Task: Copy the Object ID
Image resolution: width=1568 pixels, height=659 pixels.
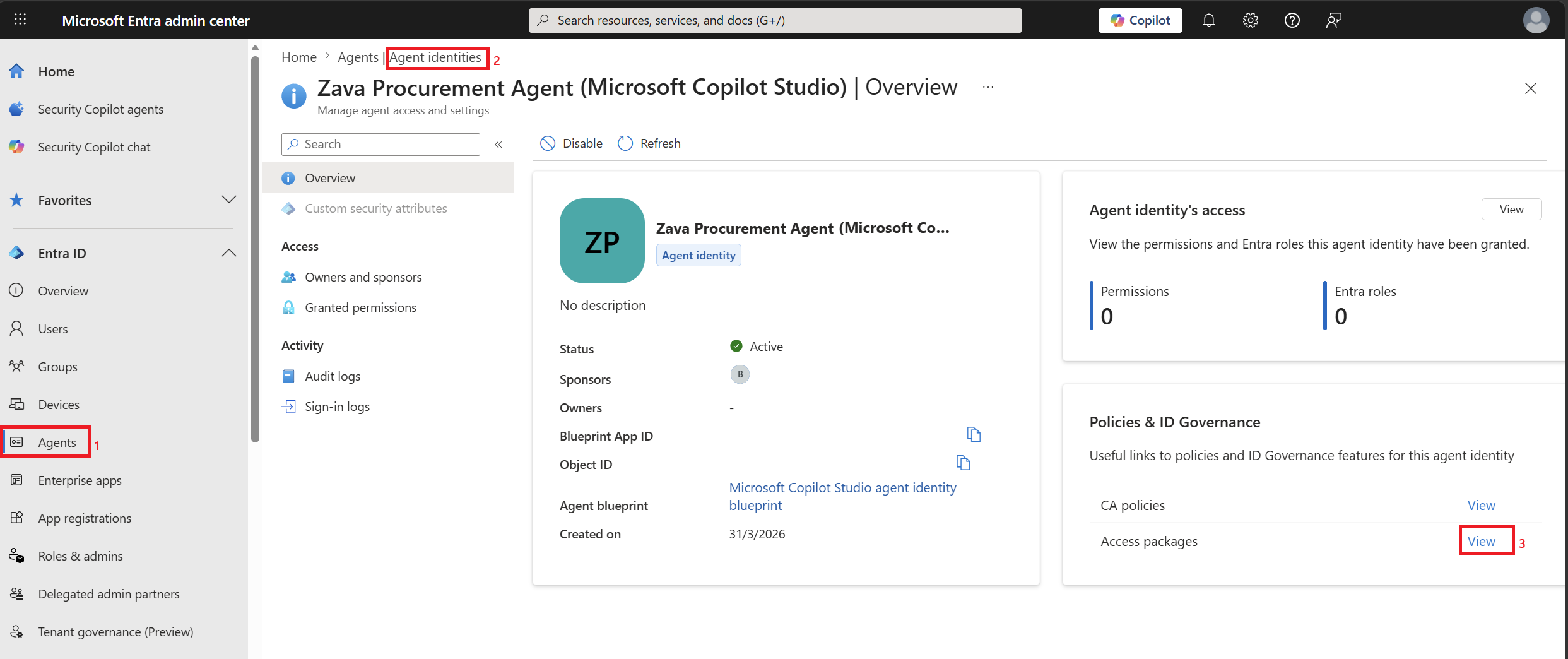Action: 963,463
